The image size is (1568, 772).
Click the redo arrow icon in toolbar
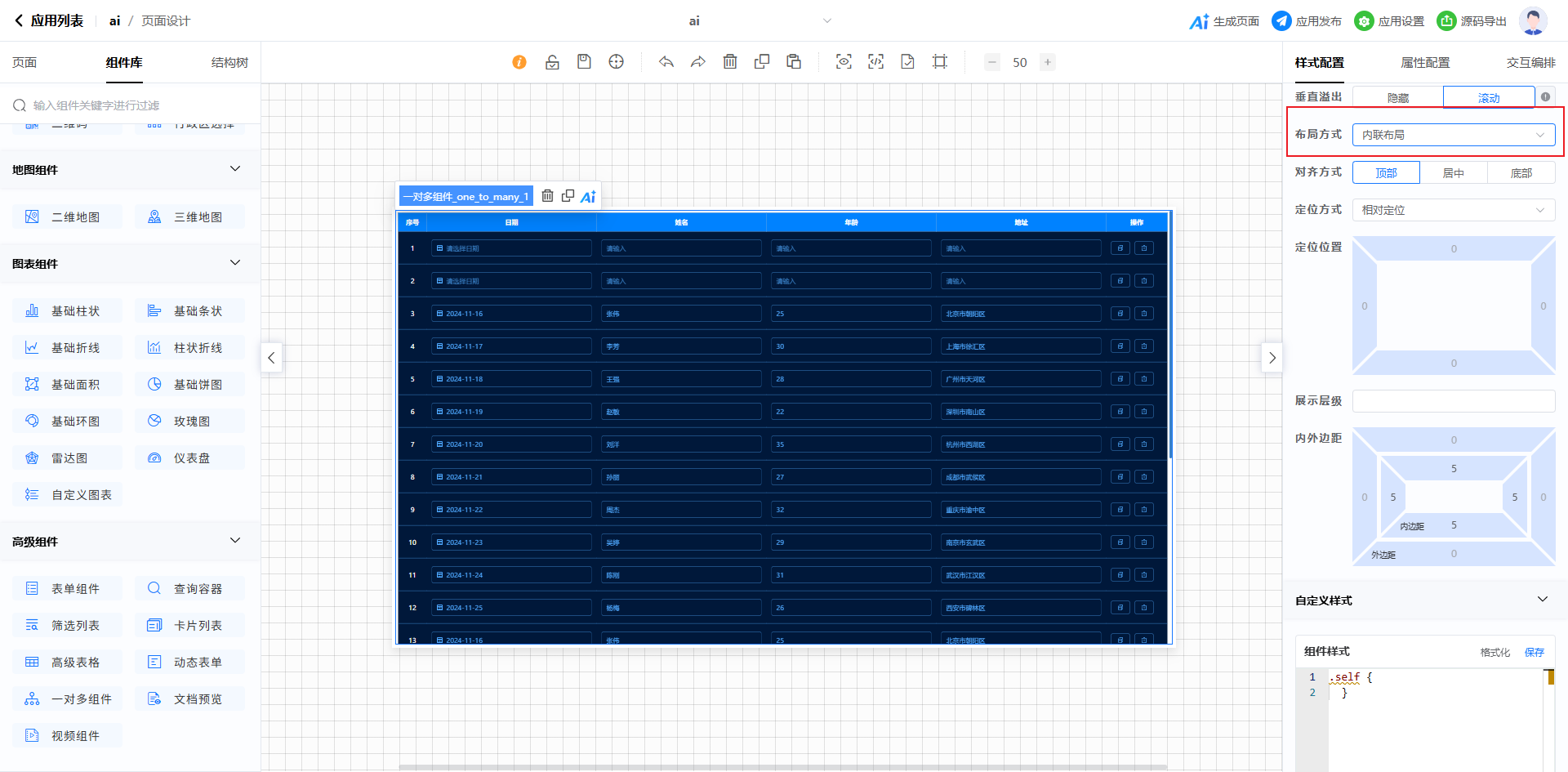click(697, 62)
